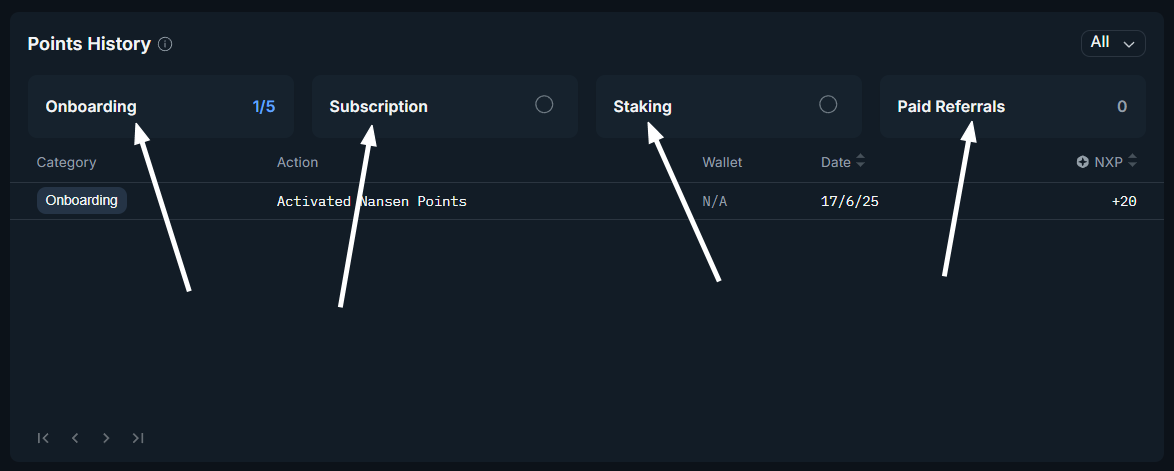Click the Subscription card title

pyautogui.click(x=378, y=106)
